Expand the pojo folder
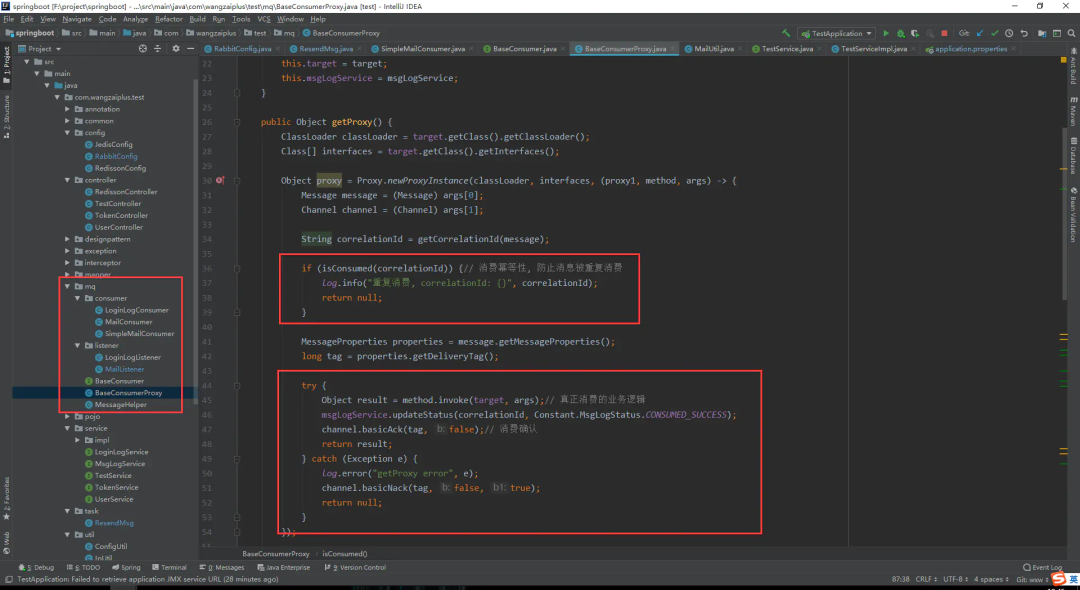1080x590 pixels. [x=68, y=417]
